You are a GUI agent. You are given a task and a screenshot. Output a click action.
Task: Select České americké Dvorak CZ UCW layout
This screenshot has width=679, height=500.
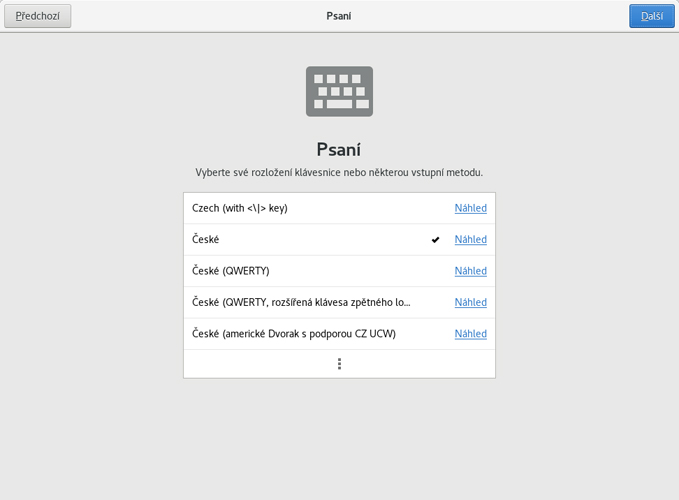(x=339, y=334)
